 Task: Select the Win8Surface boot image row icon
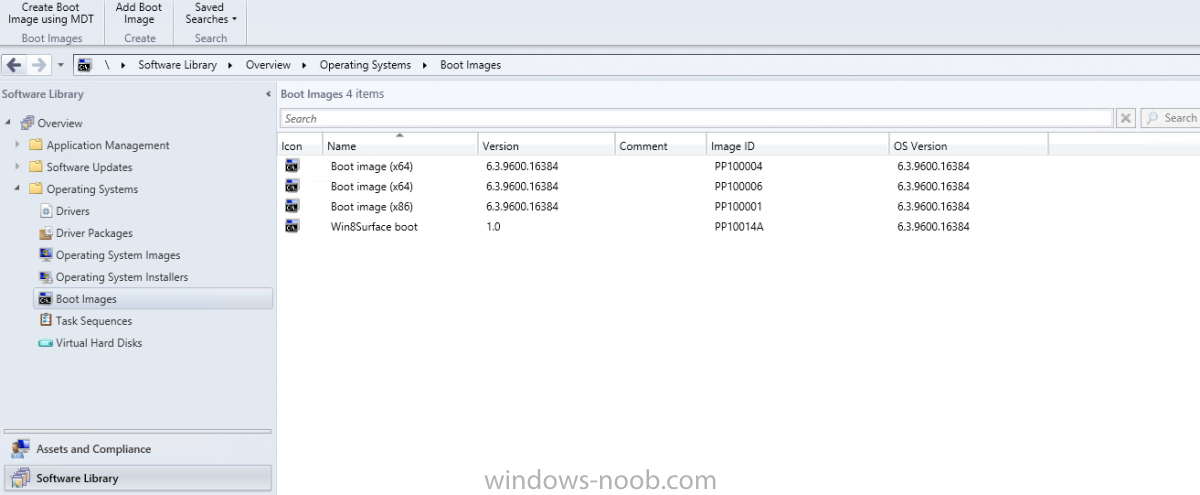[x=291, y=226]
